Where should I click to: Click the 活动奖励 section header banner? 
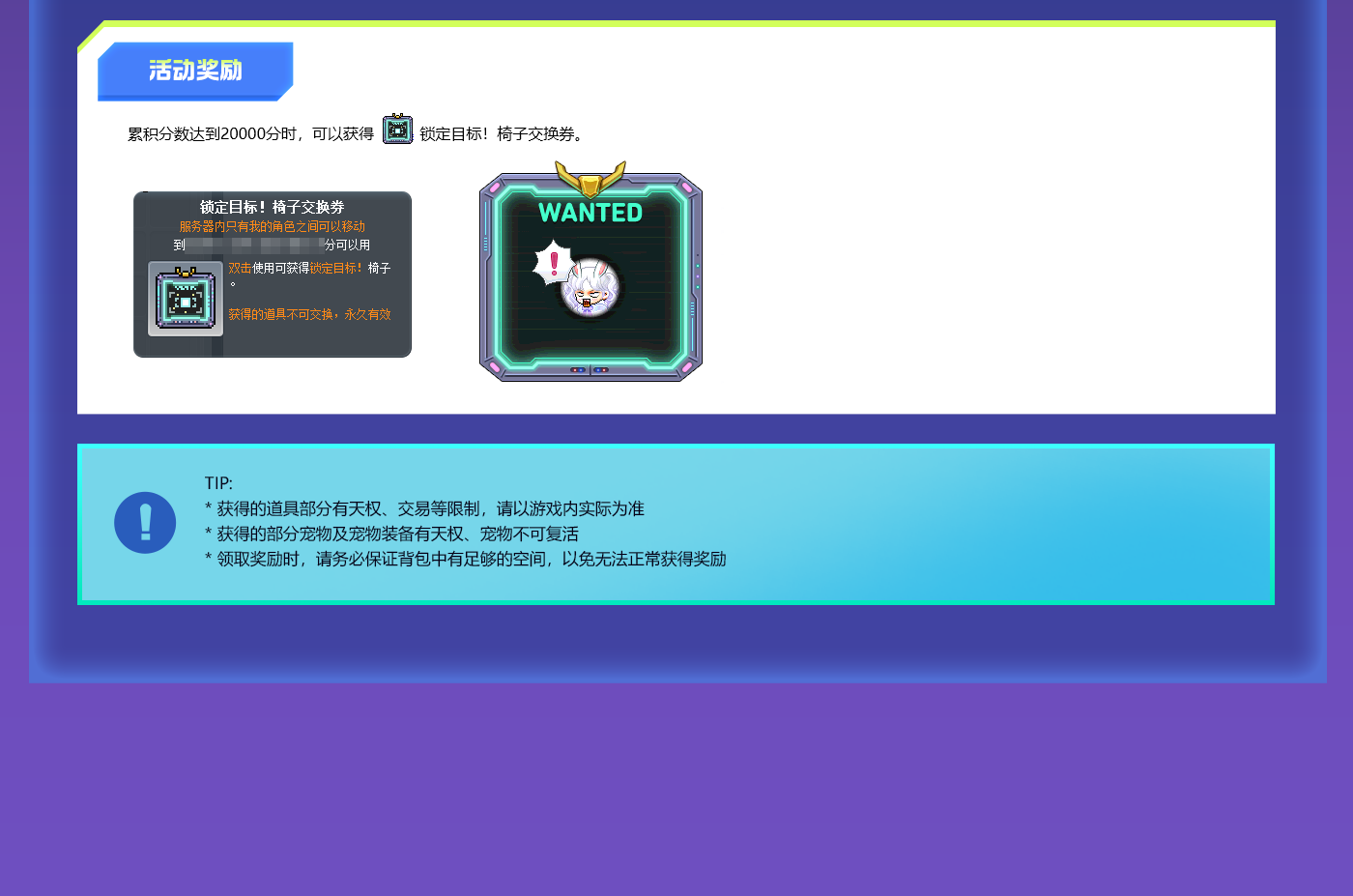195,71
